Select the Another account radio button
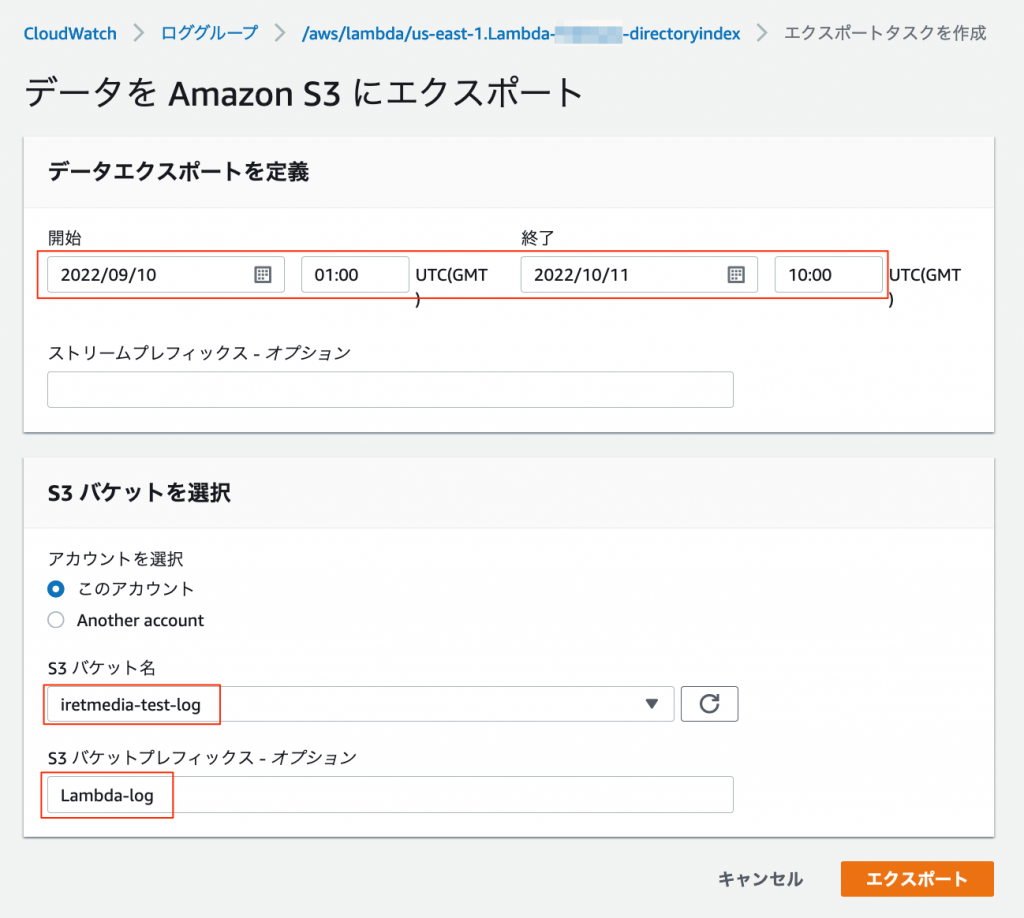The height and width of the screenshot is (918, 1024). coord(56,620)
